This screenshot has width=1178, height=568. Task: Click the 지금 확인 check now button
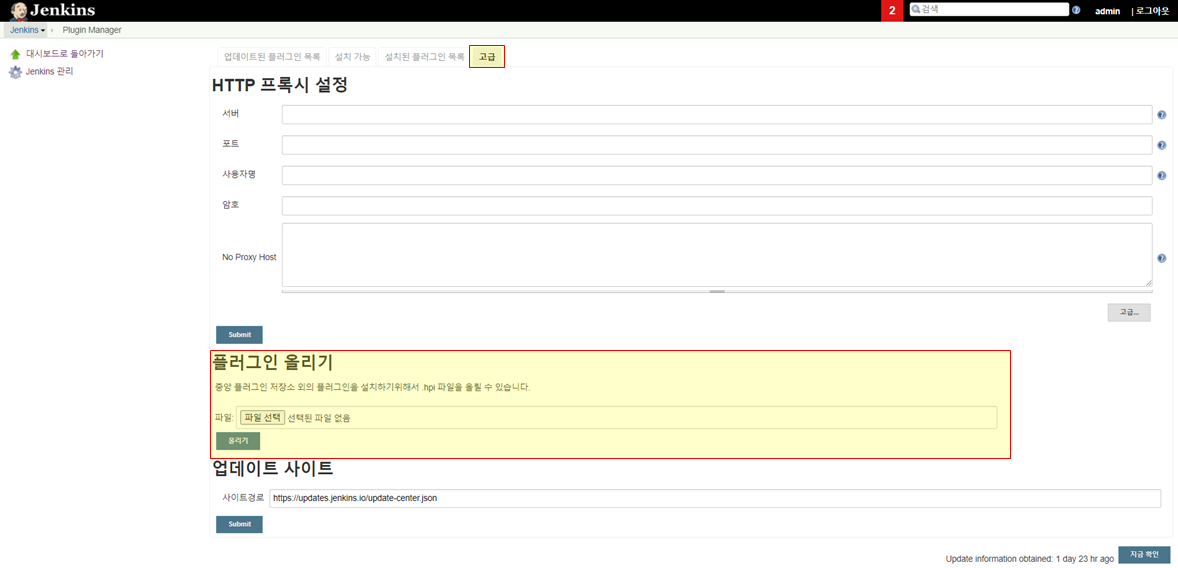(1145, 554)
